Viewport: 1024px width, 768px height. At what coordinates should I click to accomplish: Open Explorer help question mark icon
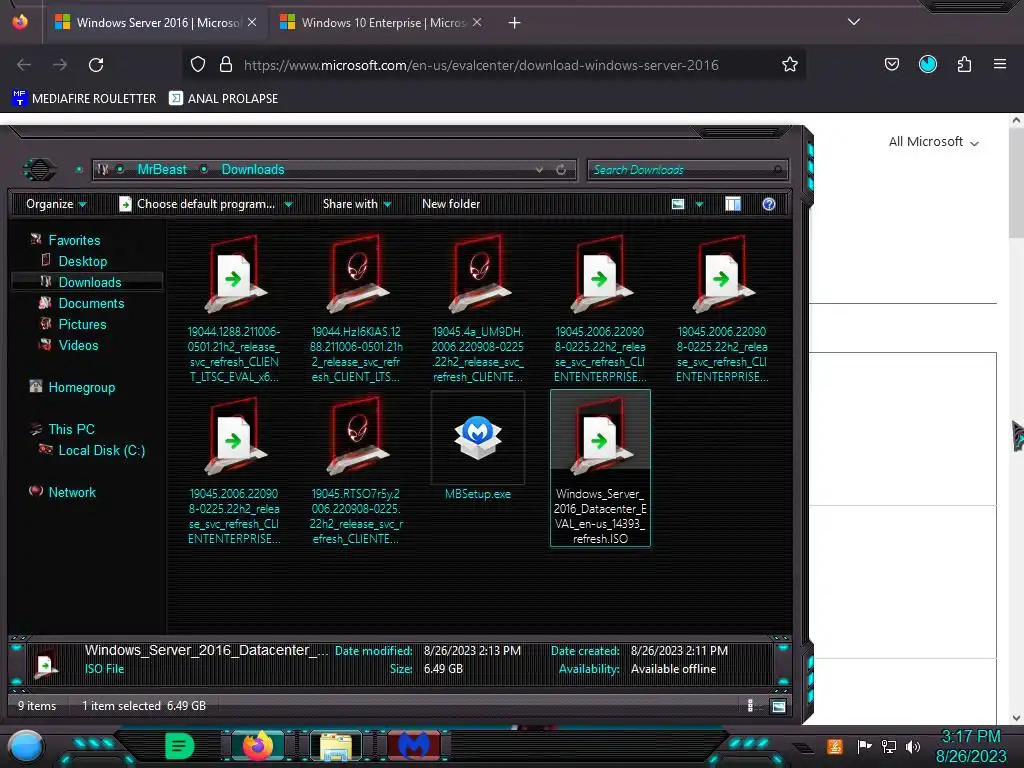pos(769,204)
